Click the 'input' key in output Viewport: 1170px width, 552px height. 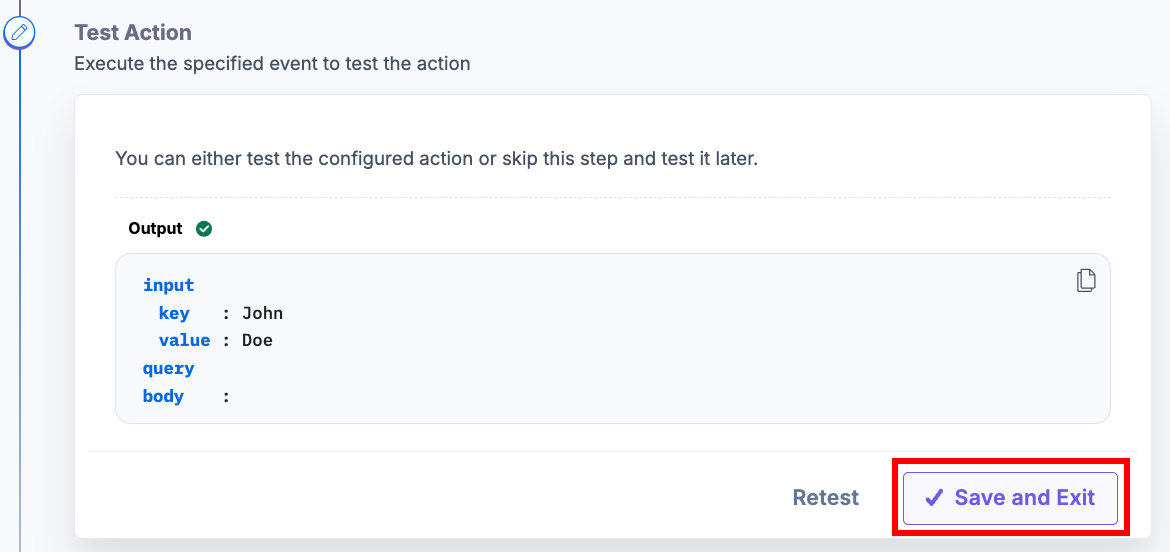[x=169, y=285]
